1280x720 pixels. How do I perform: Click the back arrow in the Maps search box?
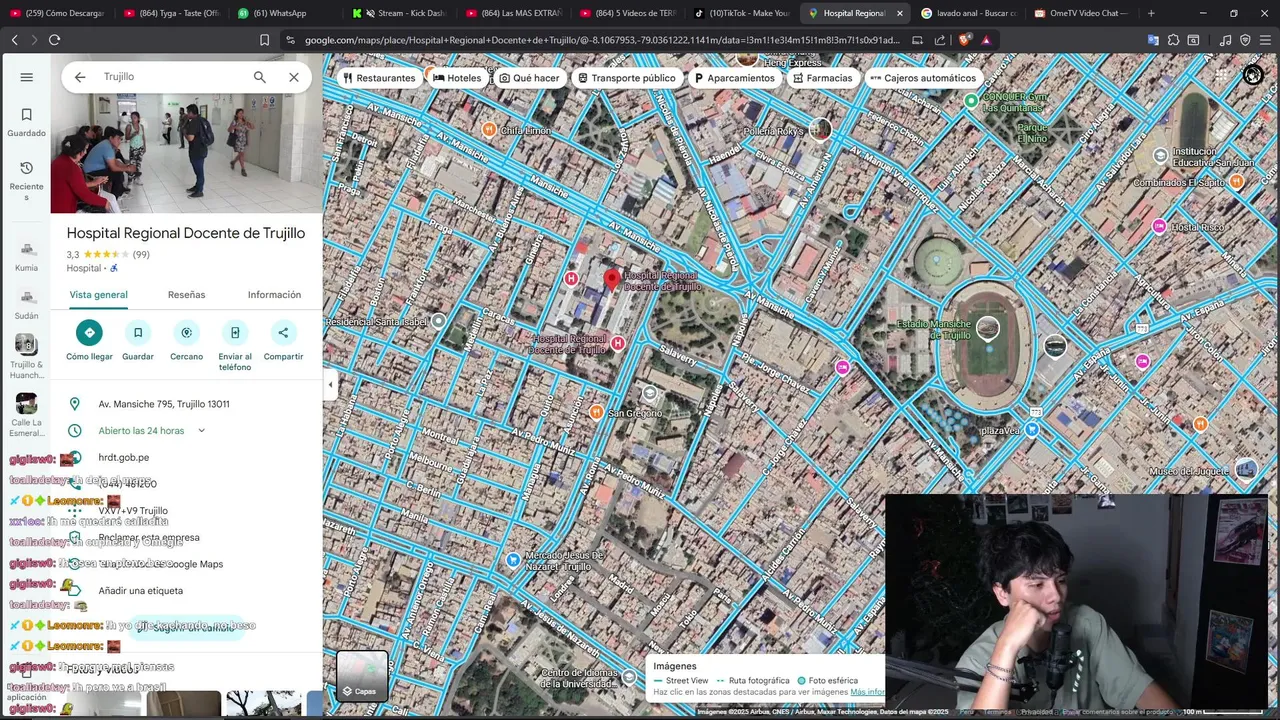click(x=80, y=77)
